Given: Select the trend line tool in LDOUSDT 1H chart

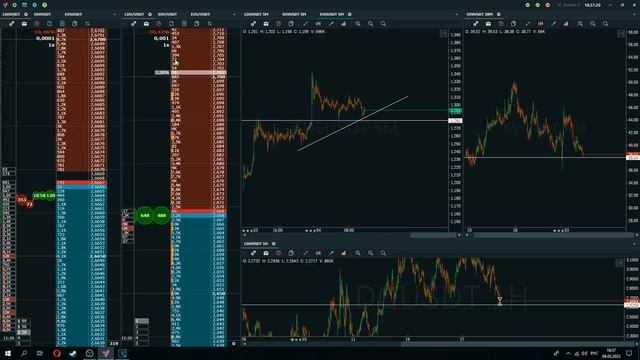Looking at the screenshot, I should 305,253.
